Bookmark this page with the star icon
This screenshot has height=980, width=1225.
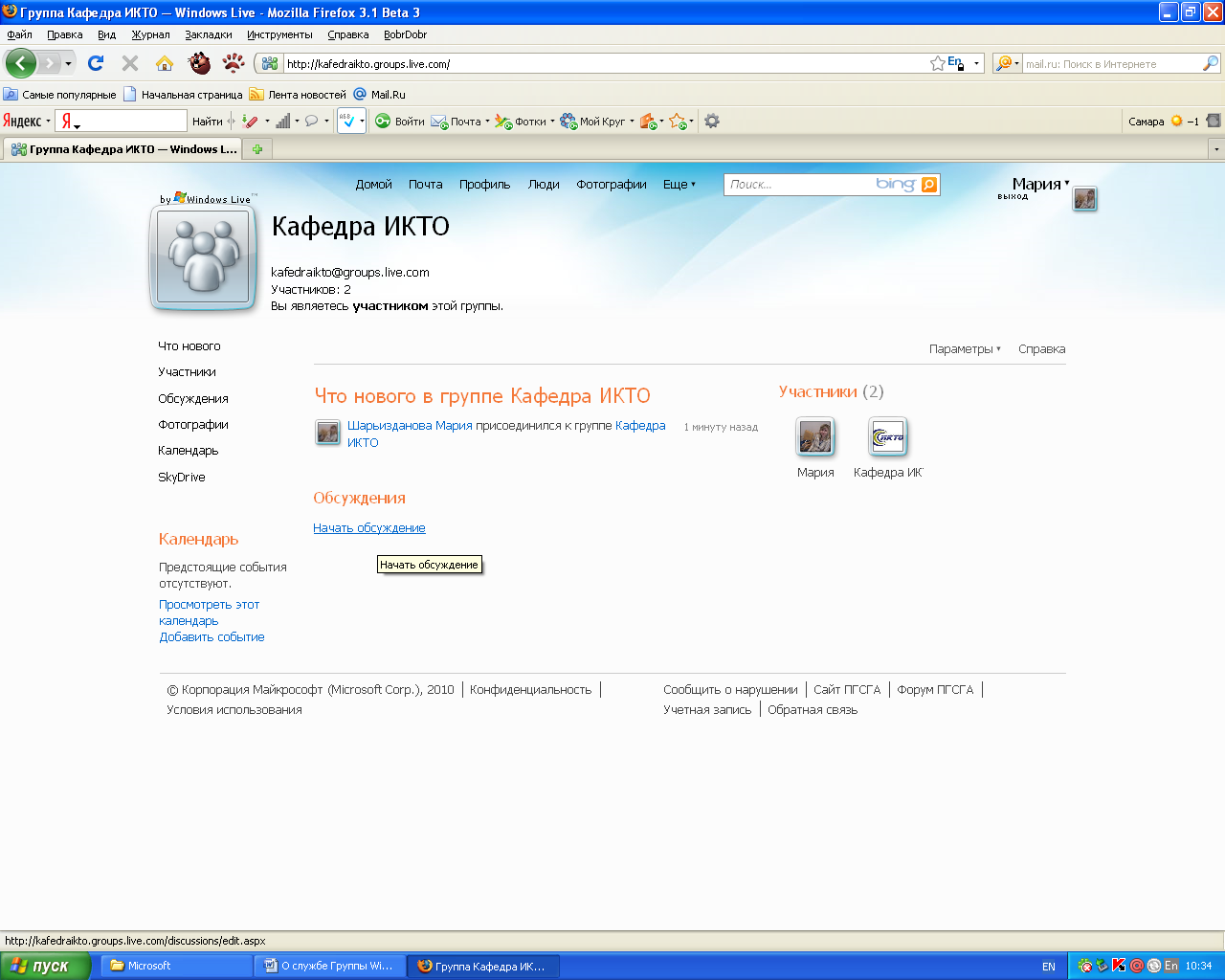pyautogui.click(x=938, y=63)
